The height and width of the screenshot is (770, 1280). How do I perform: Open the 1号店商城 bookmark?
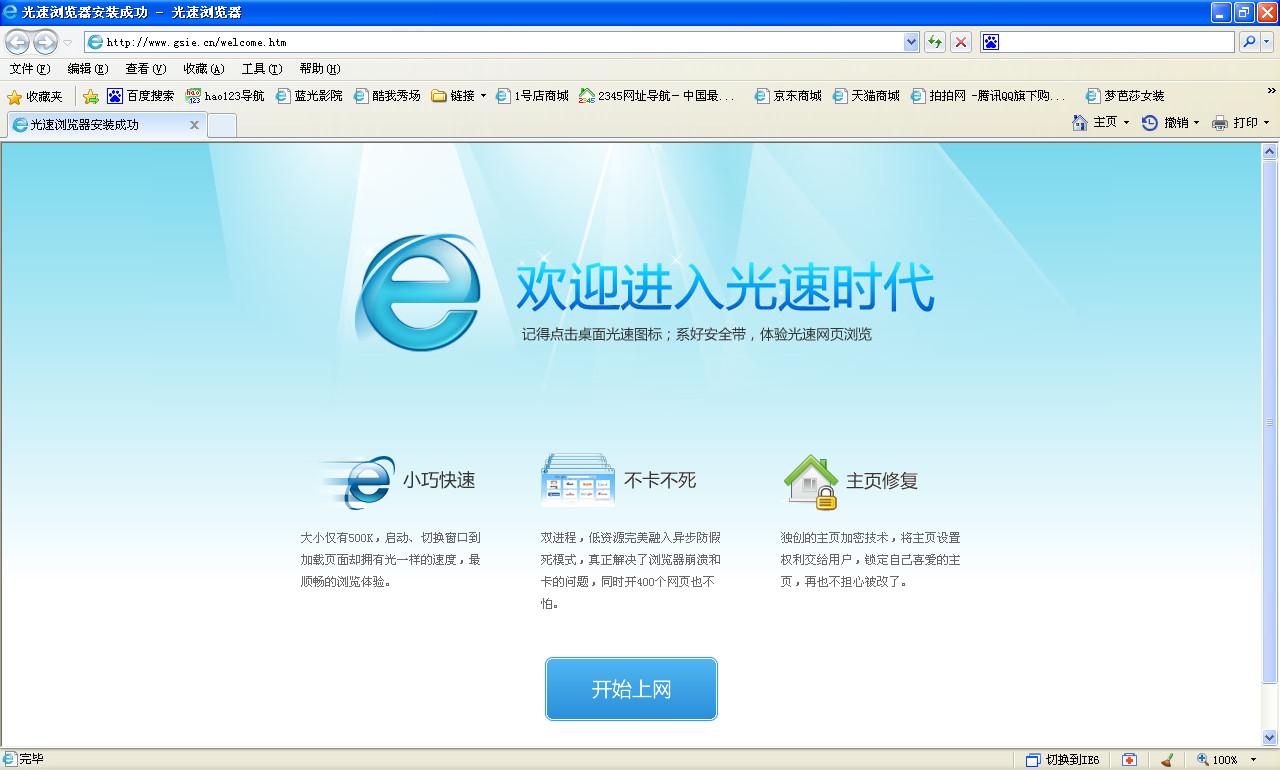tap(532, 96)
